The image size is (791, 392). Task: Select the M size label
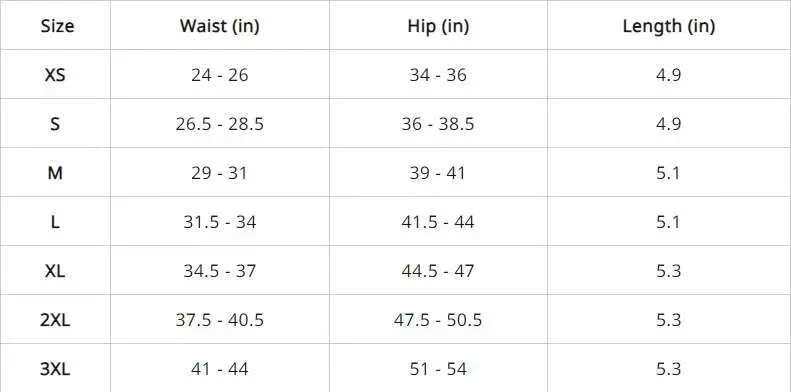coord(55,173)
